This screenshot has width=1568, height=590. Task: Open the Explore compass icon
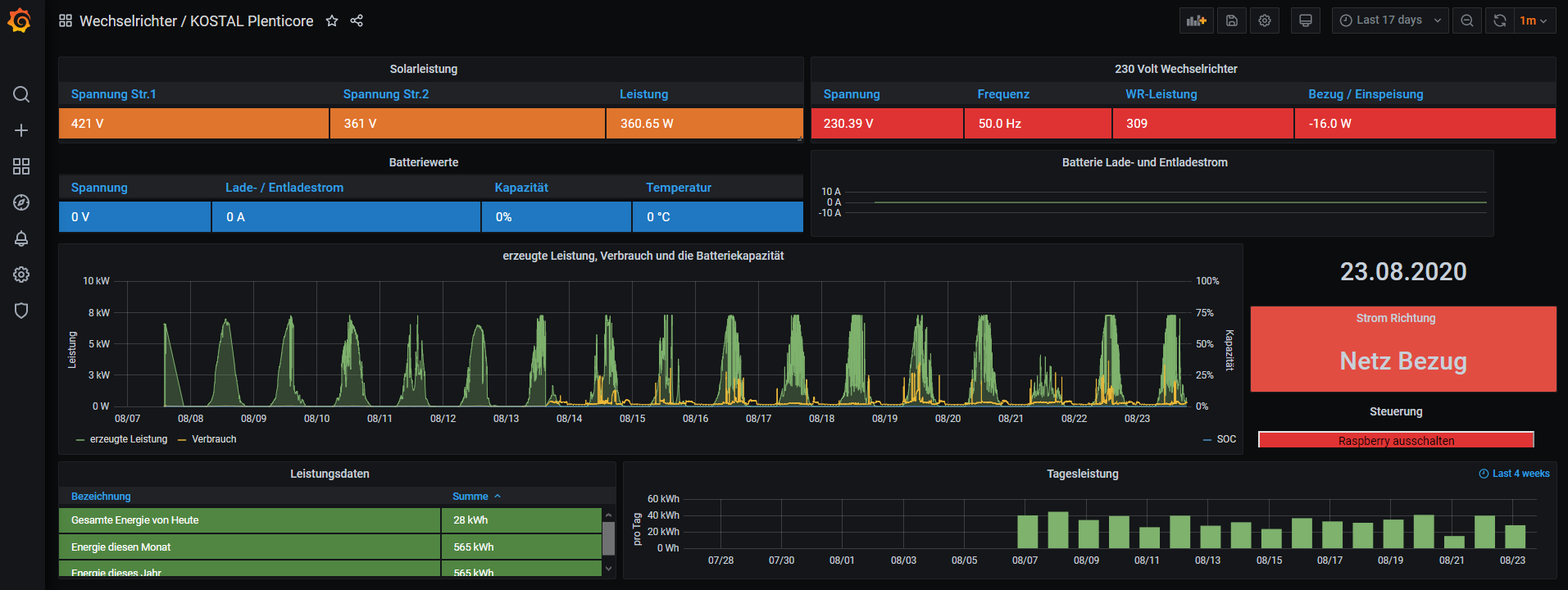click(x=21, y=202)
